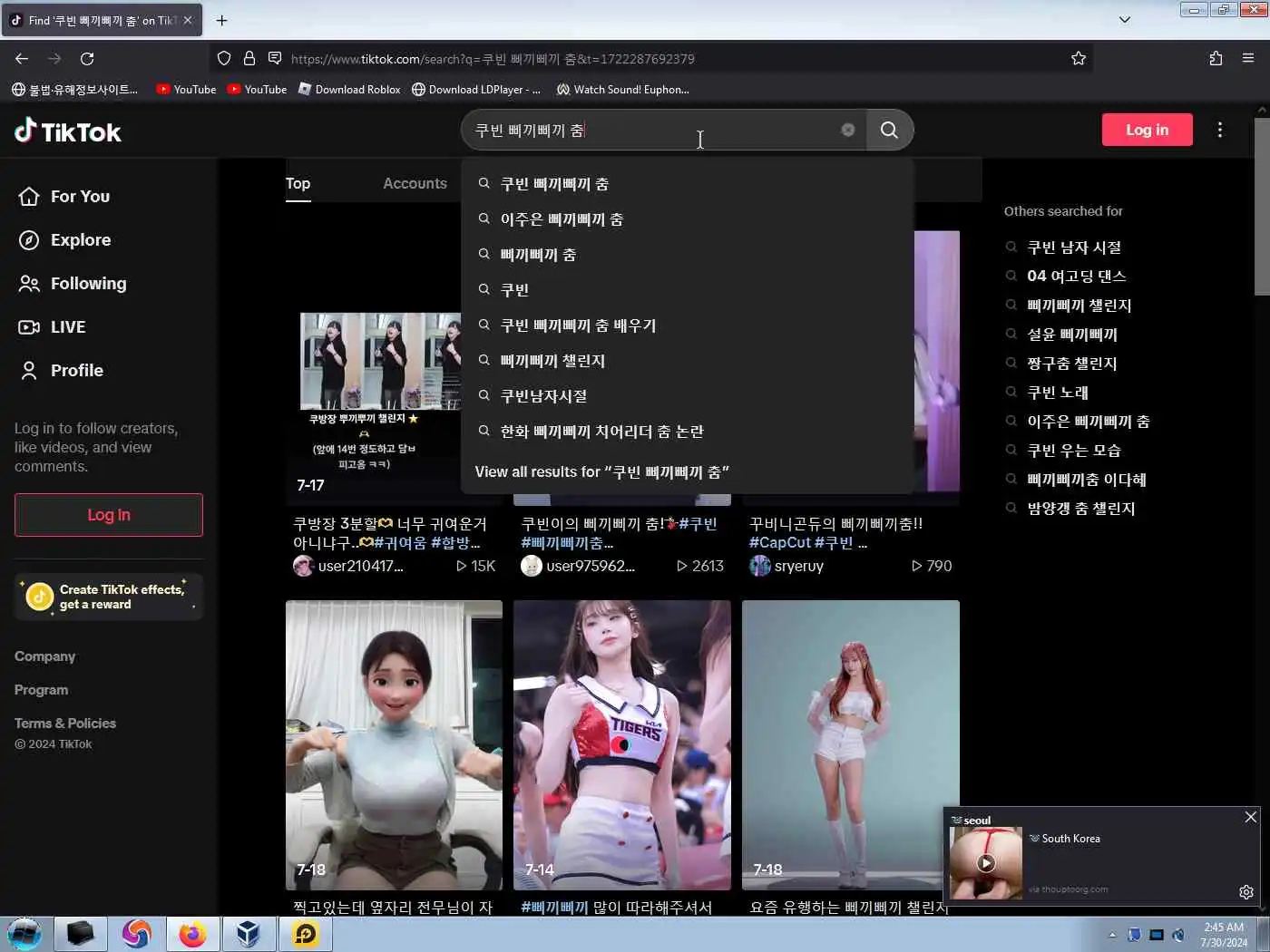1270x952 pixels.
Task: Show hidden system tray icons
Action: 1112,935
